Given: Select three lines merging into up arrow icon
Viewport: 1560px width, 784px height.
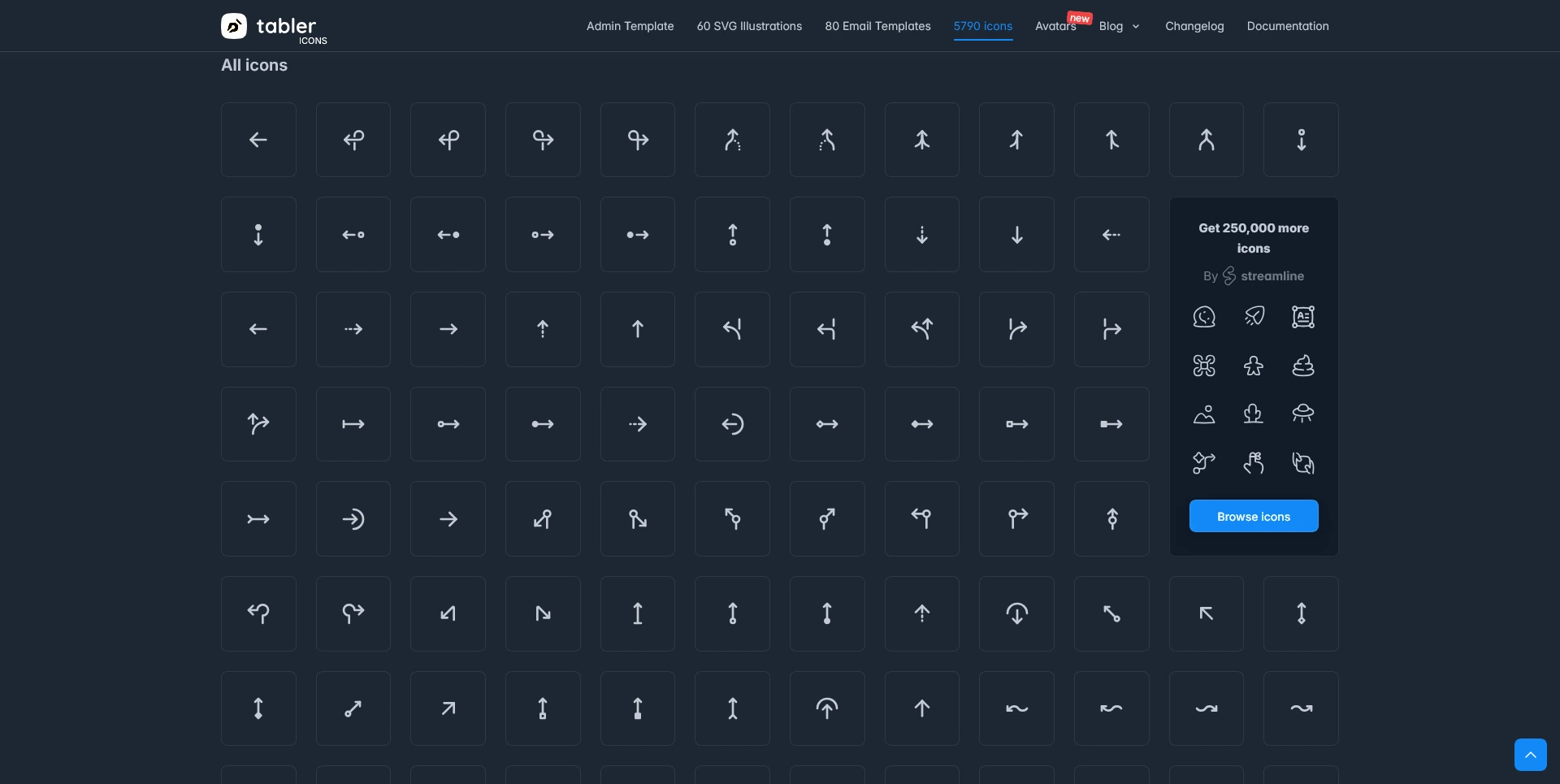Looking at the screenshot, I should [x=922, y=140].
